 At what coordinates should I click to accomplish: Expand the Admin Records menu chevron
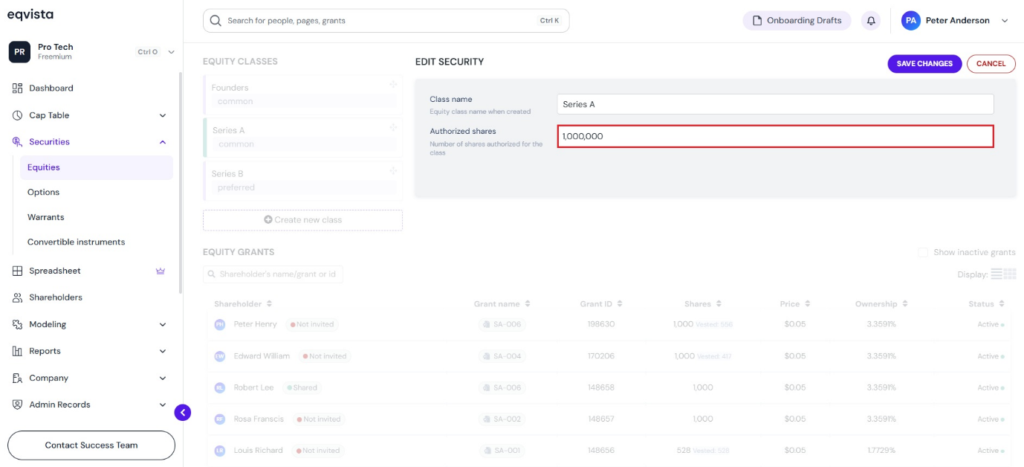[163, 405]
